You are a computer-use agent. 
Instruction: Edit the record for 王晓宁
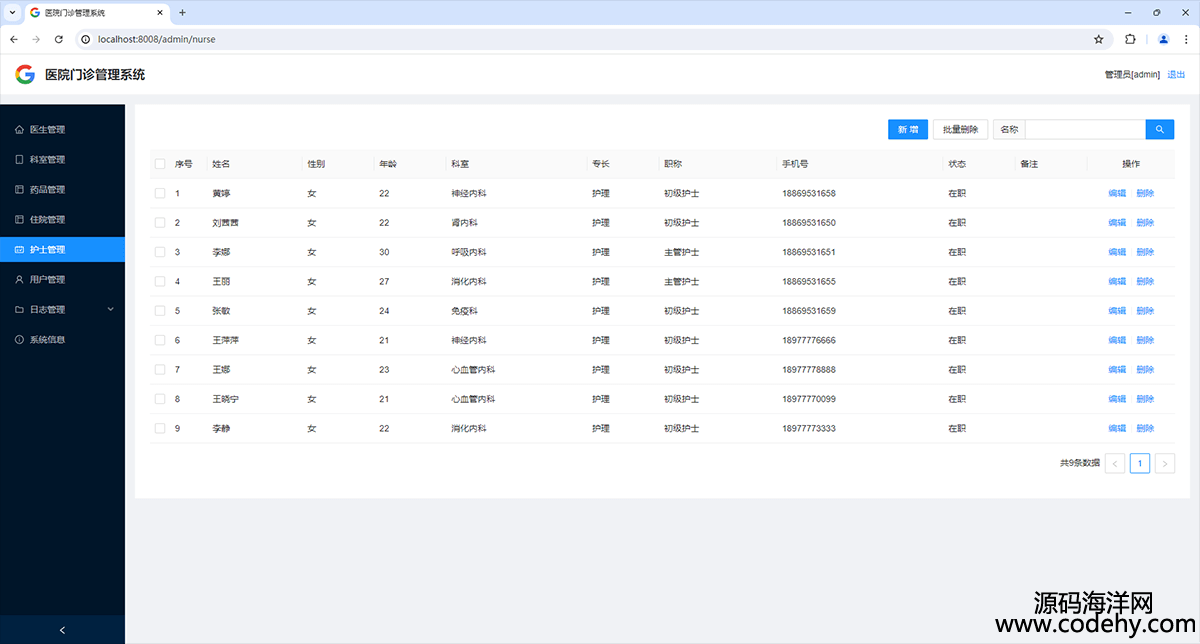click(1117, 399)
